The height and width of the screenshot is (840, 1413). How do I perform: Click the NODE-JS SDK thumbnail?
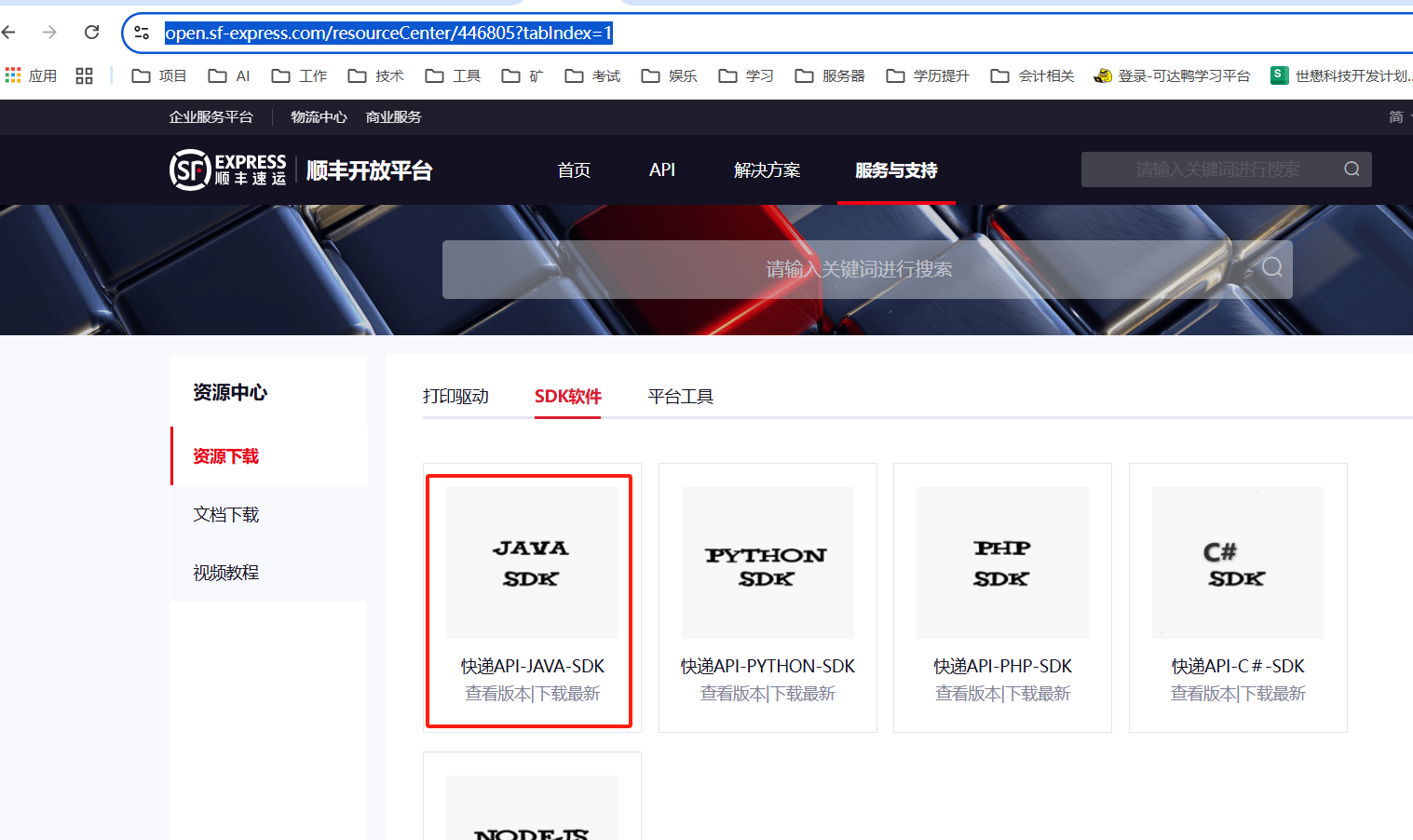532,808
